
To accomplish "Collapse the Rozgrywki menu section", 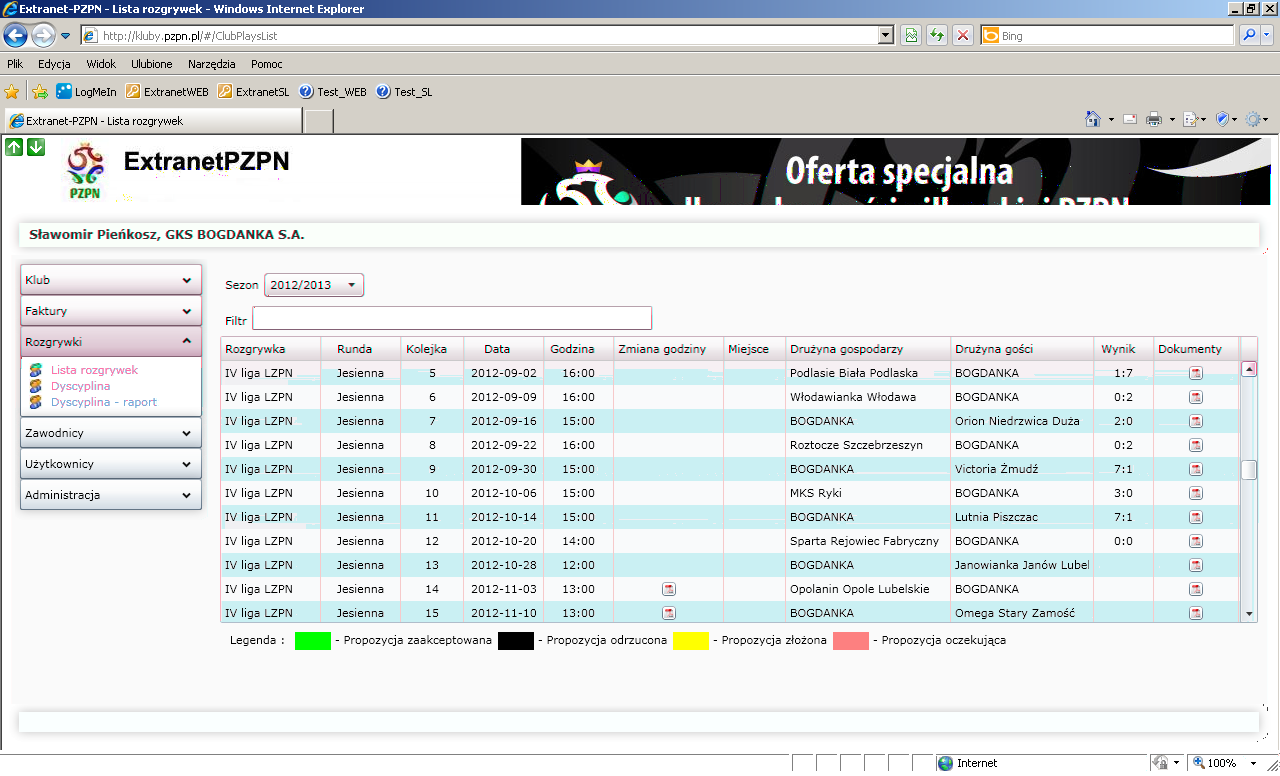I will coord(111,342).
